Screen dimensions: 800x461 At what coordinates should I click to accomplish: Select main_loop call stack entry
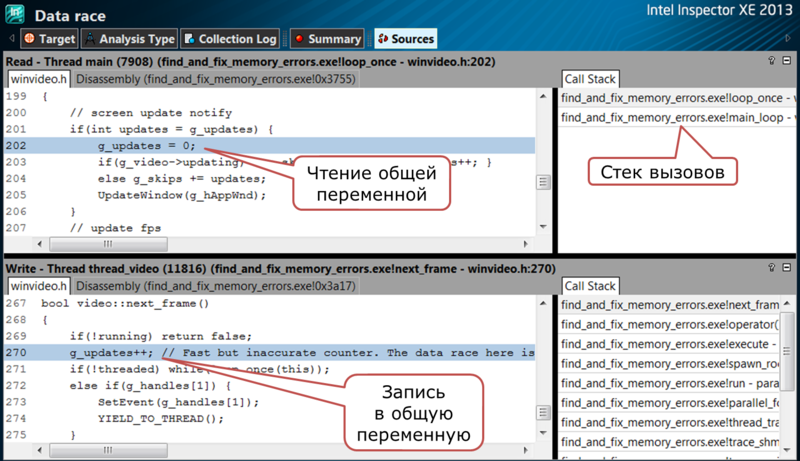[x=677, y=117]
